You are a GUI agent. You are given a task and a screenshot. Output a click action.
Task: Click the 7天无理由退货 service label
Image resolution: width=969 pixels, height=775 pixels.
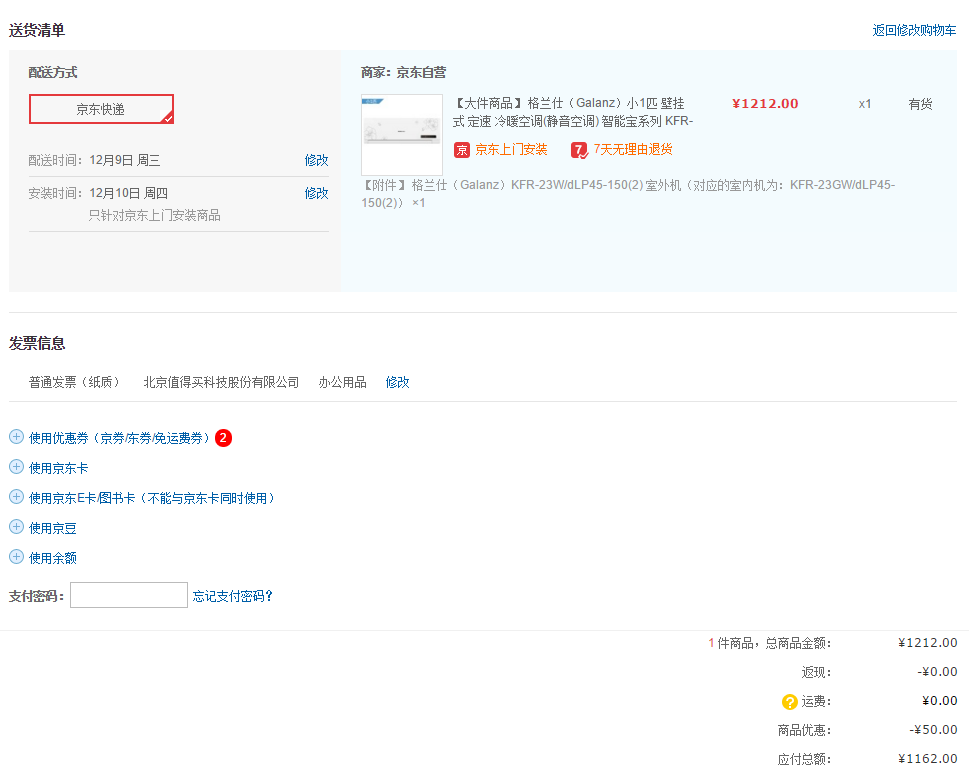633,150
